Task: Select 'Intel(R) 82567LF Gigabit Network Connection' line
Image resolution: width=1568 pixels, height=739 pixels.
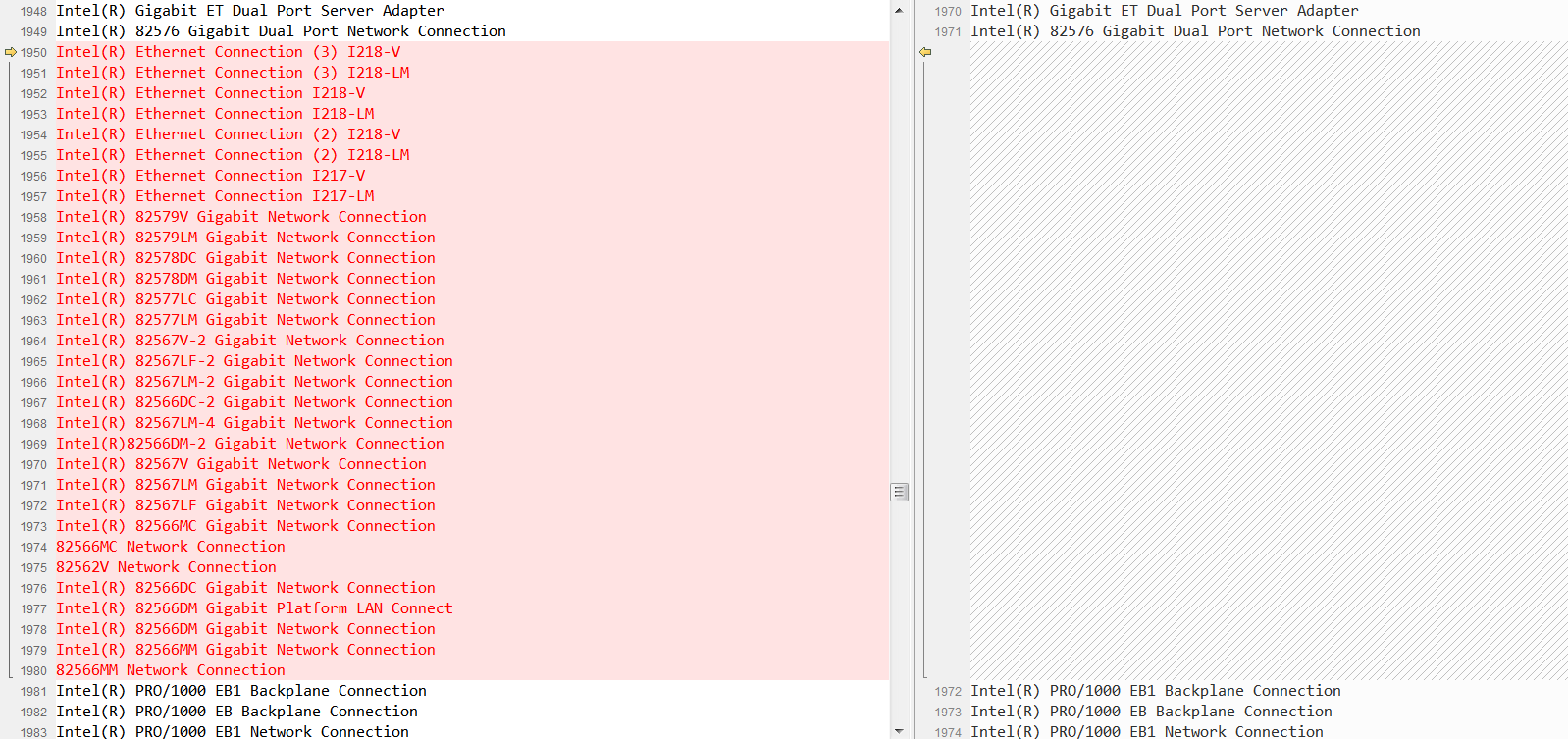Action: point(245,505)
